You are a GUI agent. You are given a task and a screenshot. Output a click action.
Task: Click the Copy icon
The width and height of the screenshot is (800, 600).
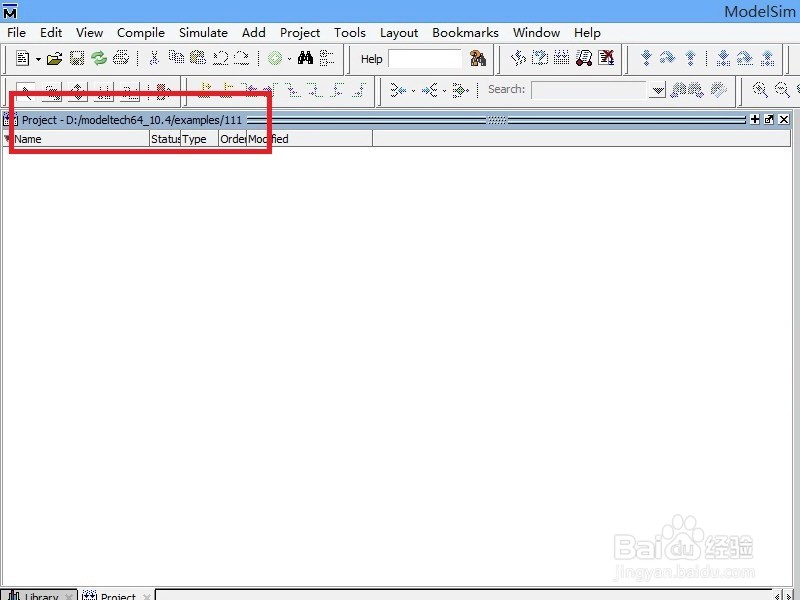click(177, 58)
